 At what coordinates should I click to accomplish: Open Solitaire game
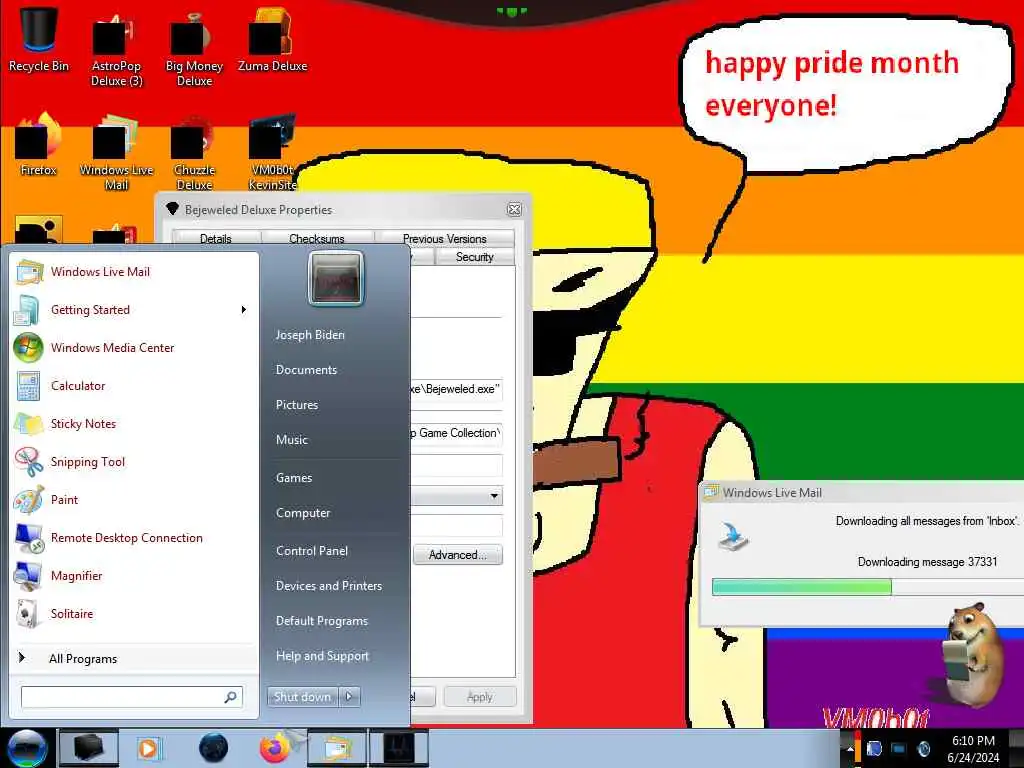pyautogui.click(x=134, y=613)
